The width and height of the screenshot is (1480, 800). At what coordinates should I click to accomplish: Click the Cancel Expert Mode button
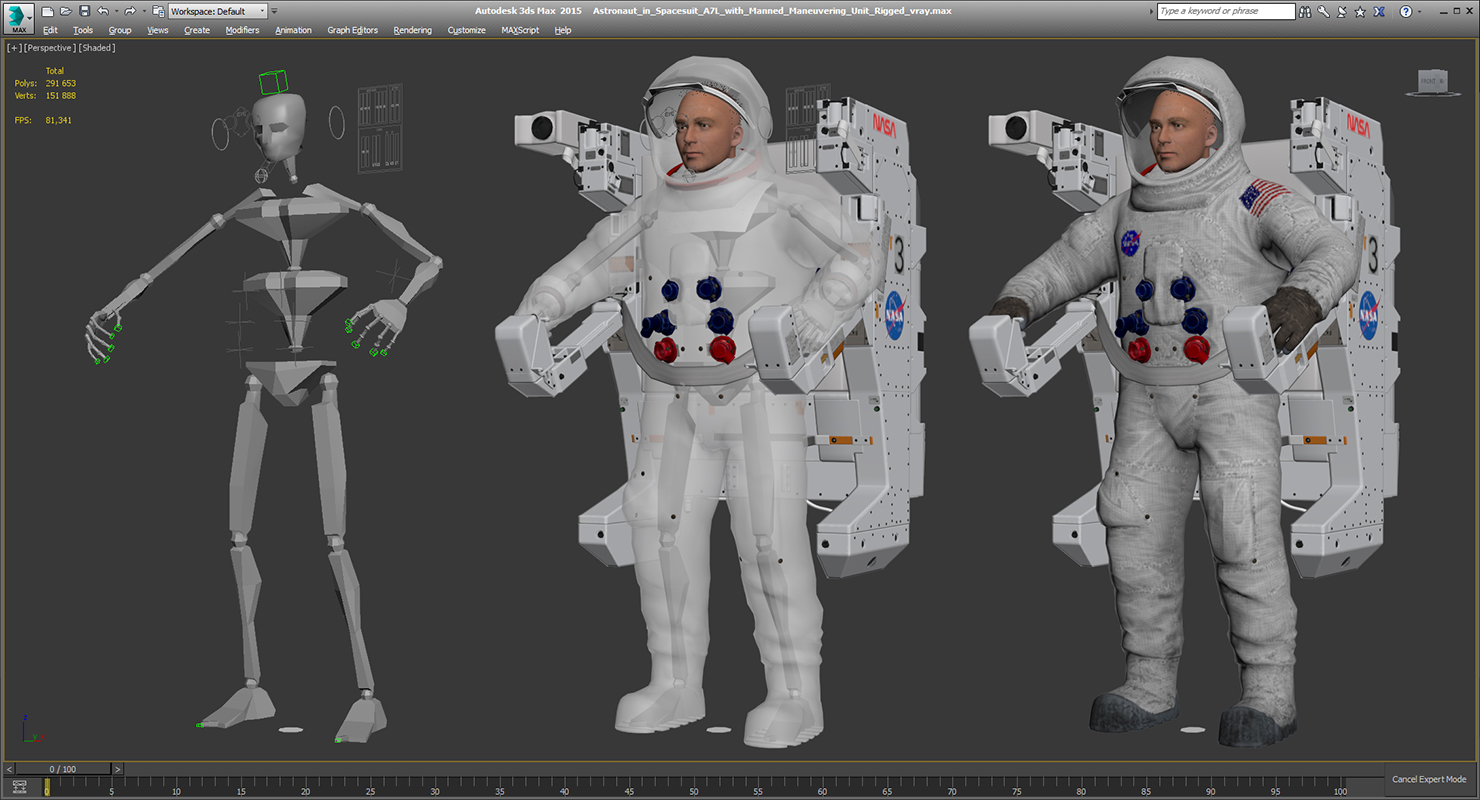point(1429,779)
